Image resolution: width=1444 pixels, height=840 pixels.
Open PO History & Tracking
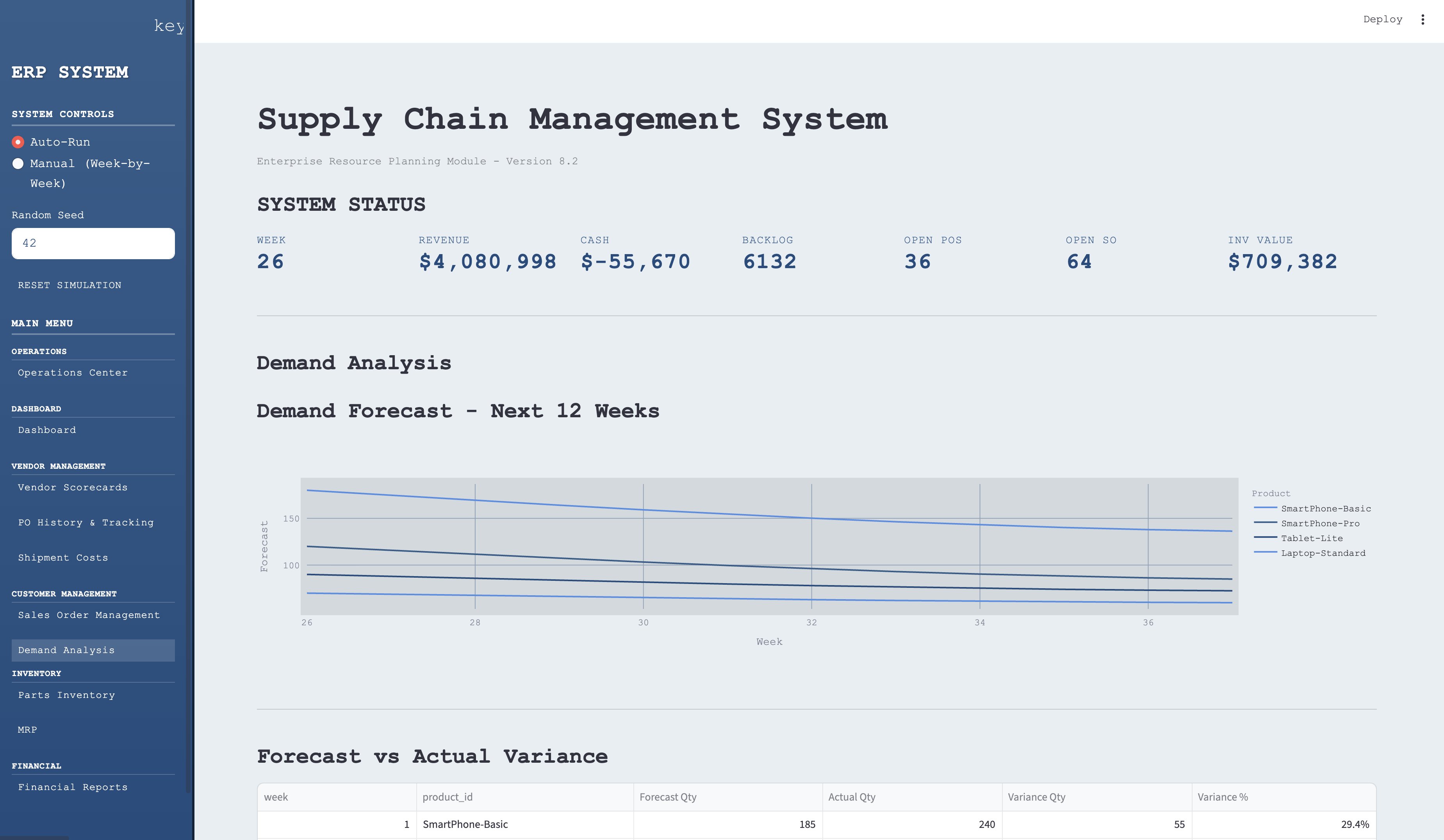[x=86, y=523]
